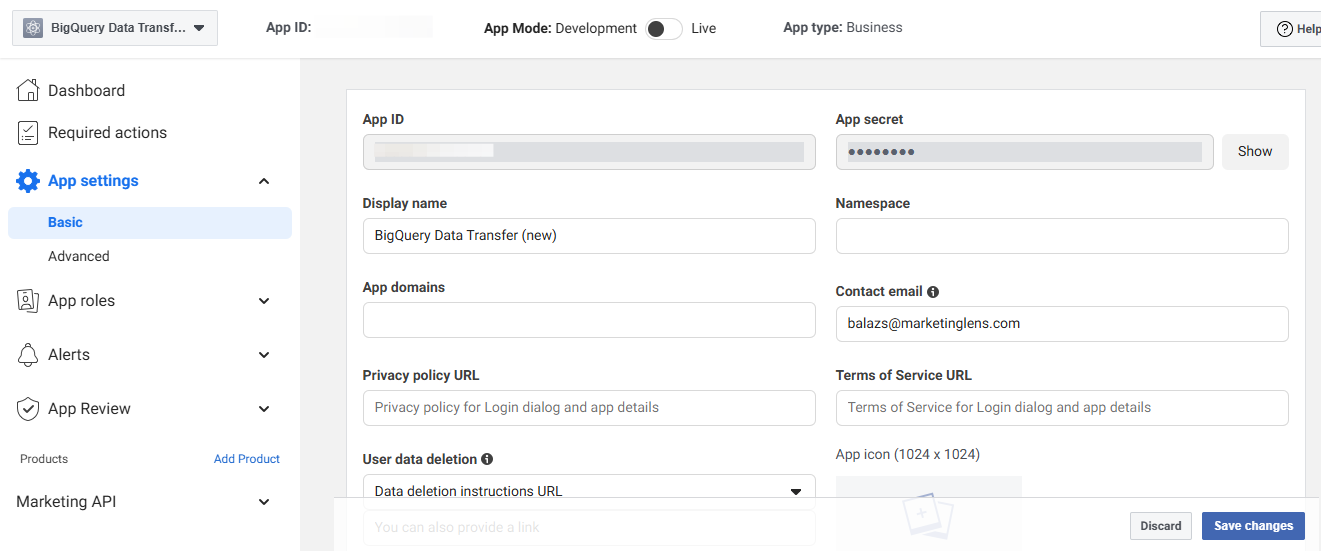Open the Data deletion instructions URL dropdown
This screenshot has width=1321, height=551.
pos(588,490)
